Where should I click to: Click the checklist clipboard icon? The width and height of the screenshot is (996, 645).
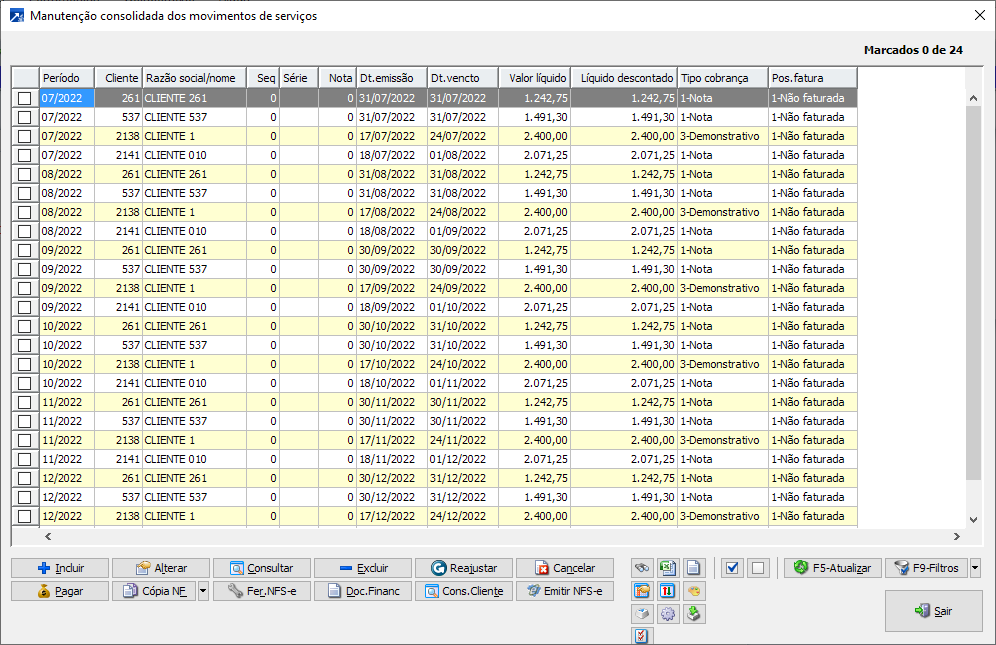point(642,636)
